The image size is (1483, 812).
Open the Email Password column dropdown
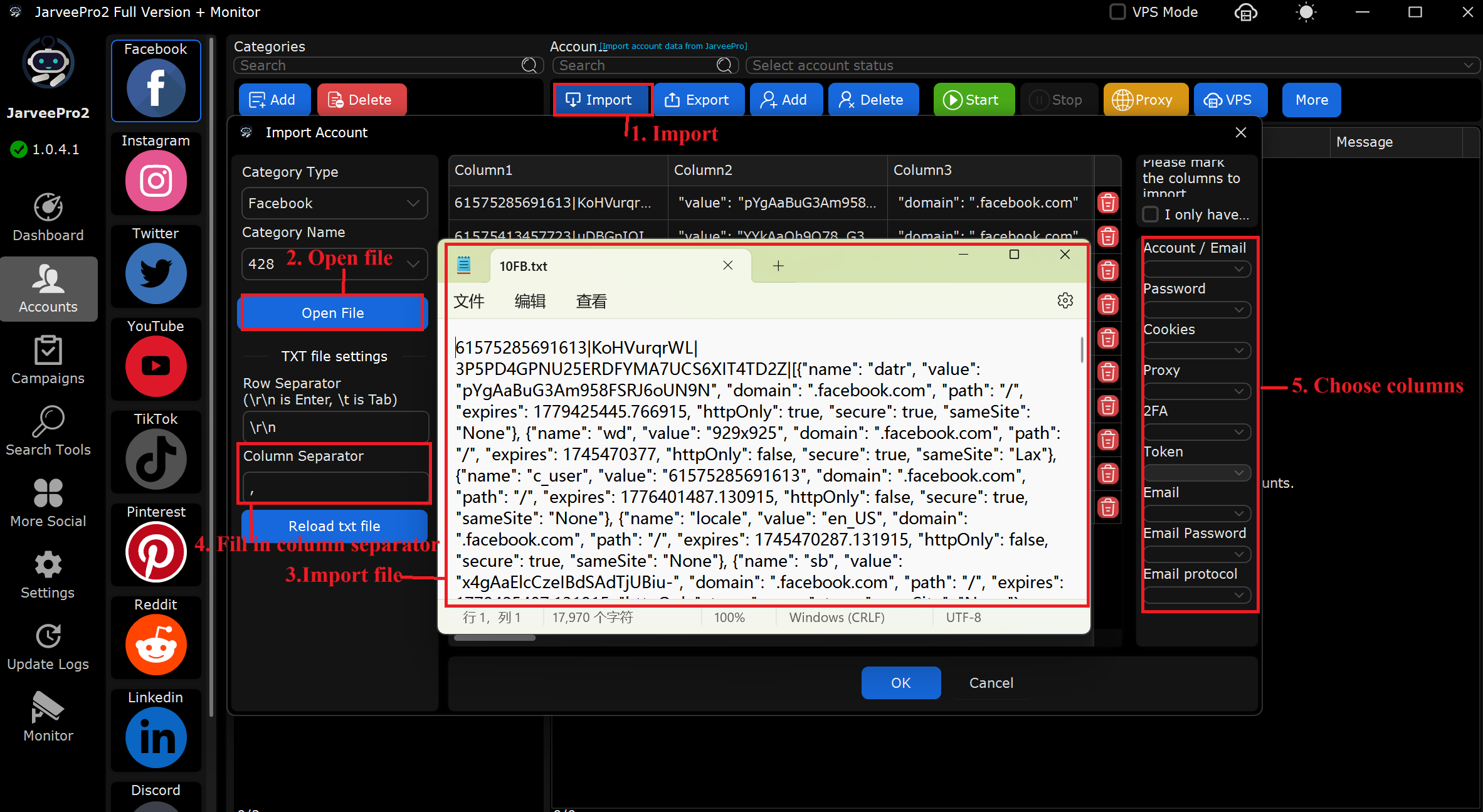(1197, 554)
